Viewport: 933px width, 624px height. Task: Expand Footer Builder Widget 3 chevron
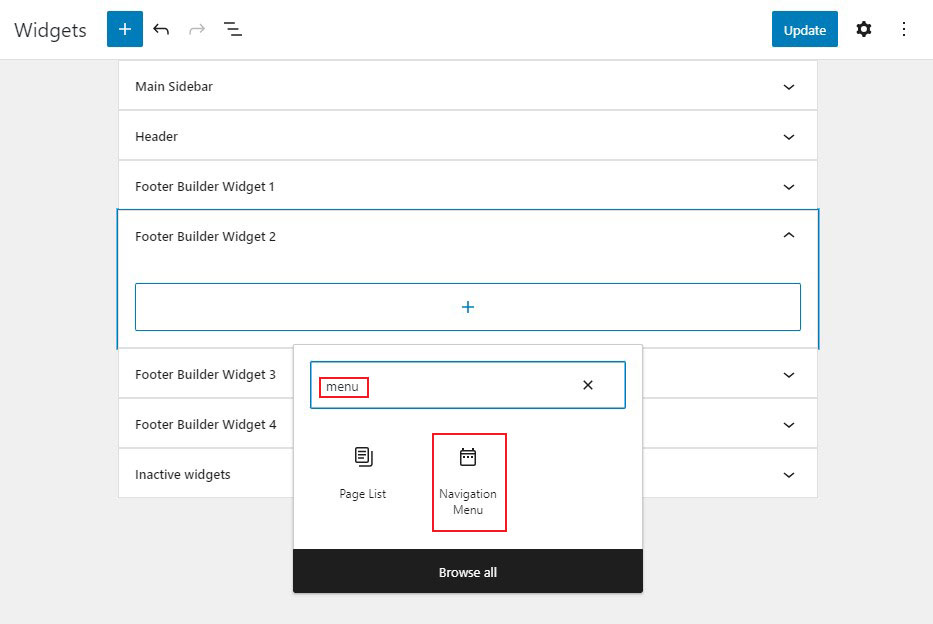click(789, 375)
